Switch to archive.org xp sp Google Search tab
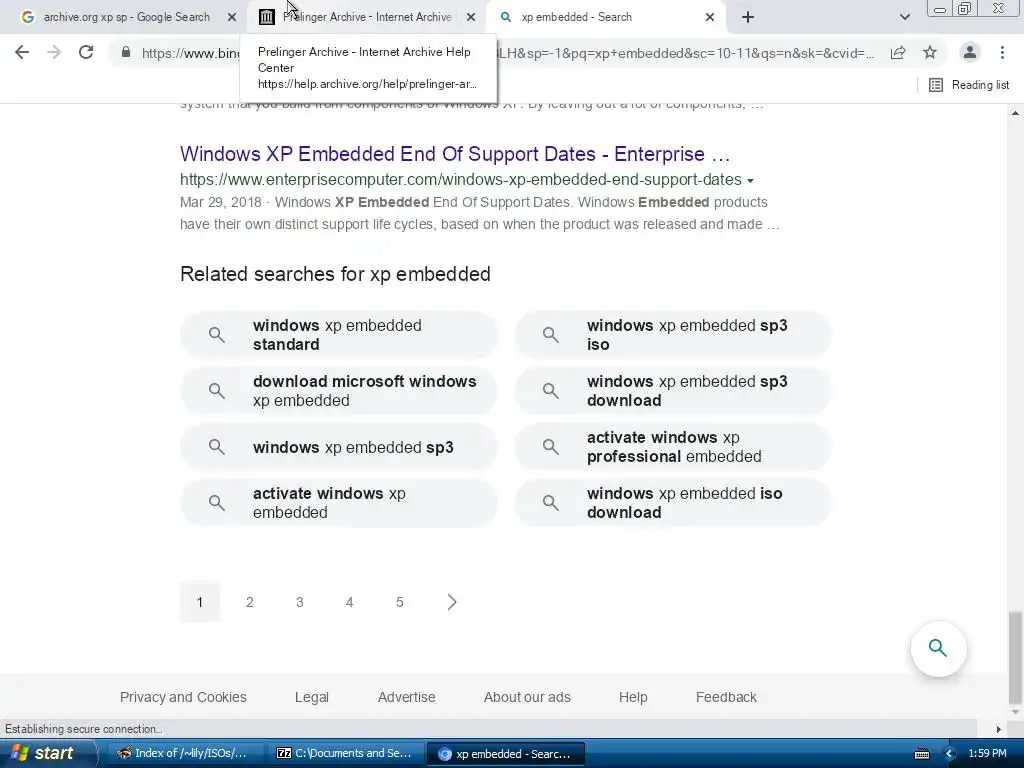The image size is (1024, 768). (x=126, y=17)
